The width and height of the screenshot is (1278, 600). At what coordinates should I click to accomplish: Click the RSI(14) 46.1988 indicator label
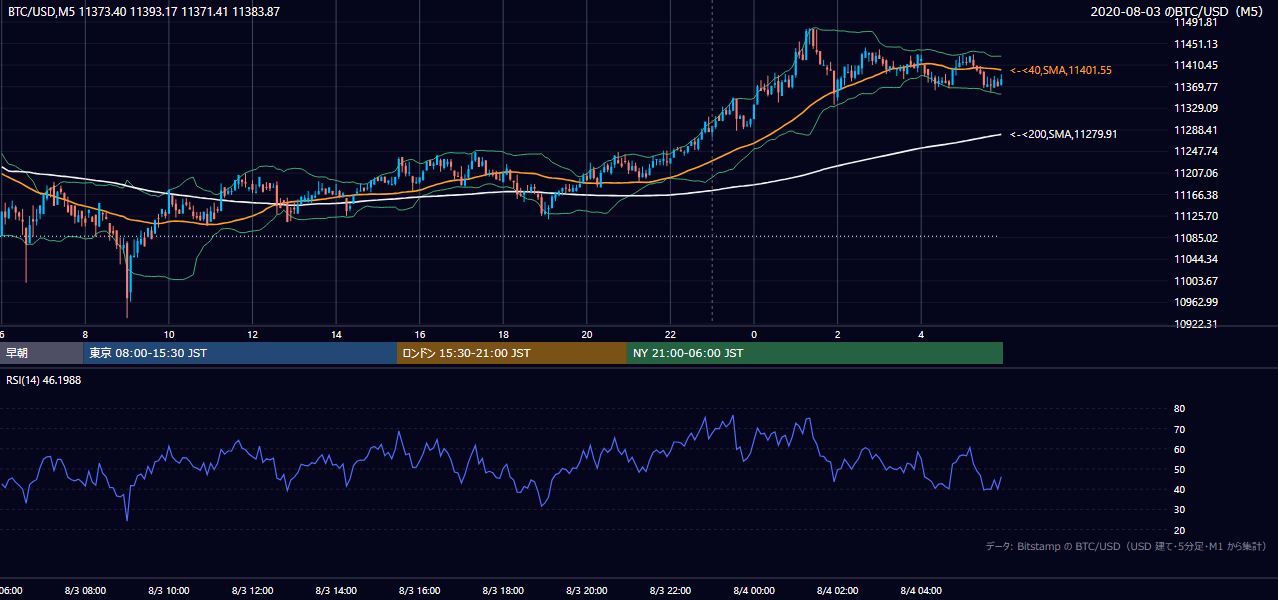click(43, 380)
